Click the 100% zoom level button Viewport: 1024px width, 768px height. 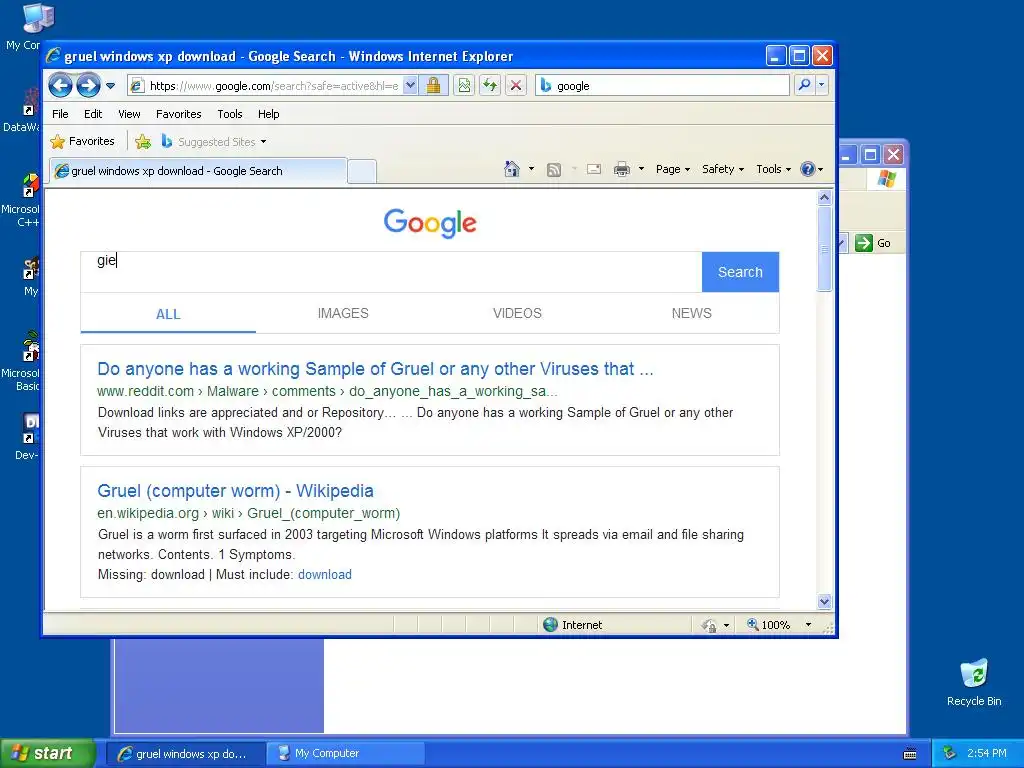click(x=769, y=625)
